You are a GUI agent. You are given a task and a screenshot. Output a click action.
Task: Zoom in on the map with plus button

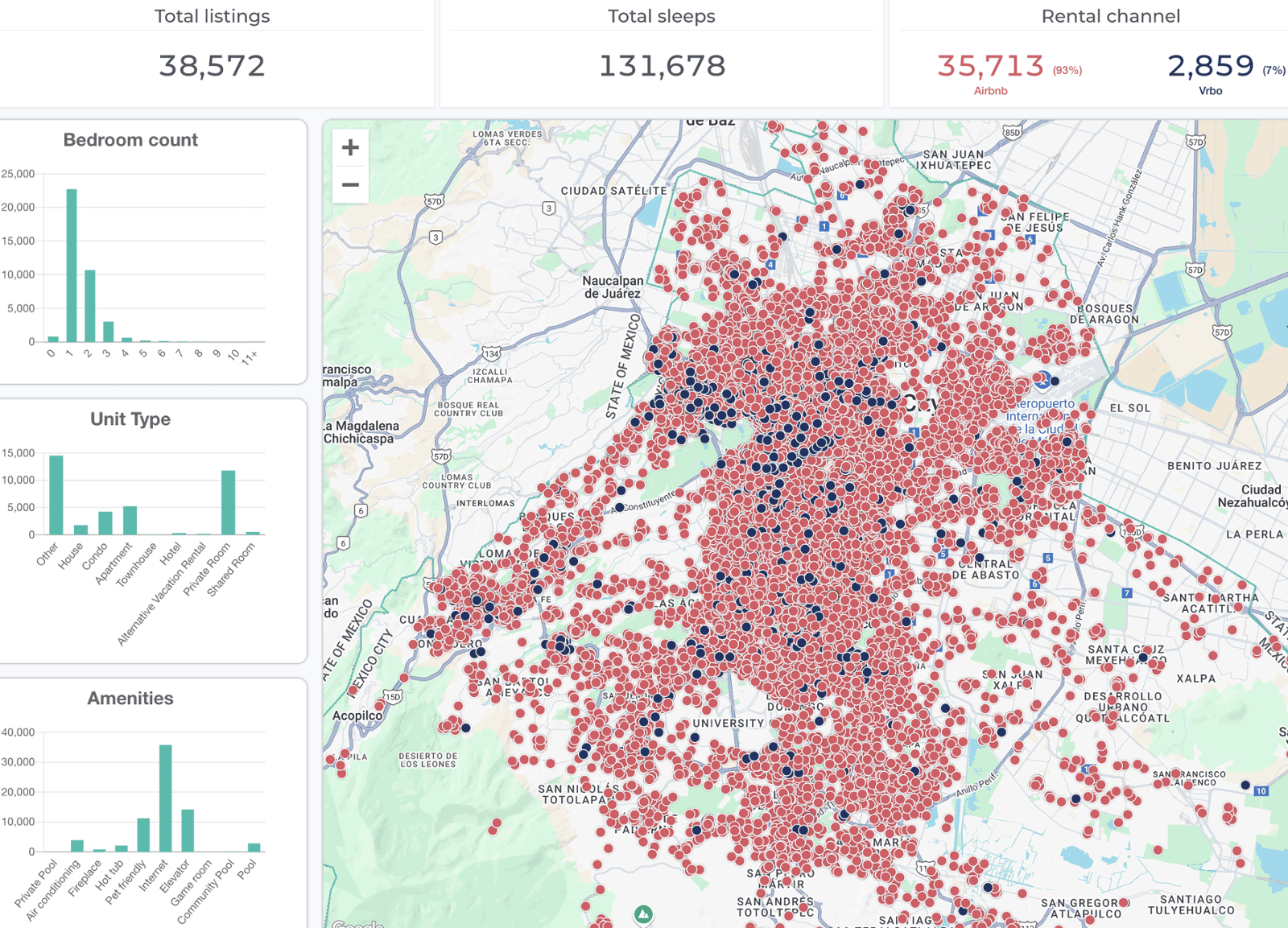pyautogui.click(x=350, y=147)
